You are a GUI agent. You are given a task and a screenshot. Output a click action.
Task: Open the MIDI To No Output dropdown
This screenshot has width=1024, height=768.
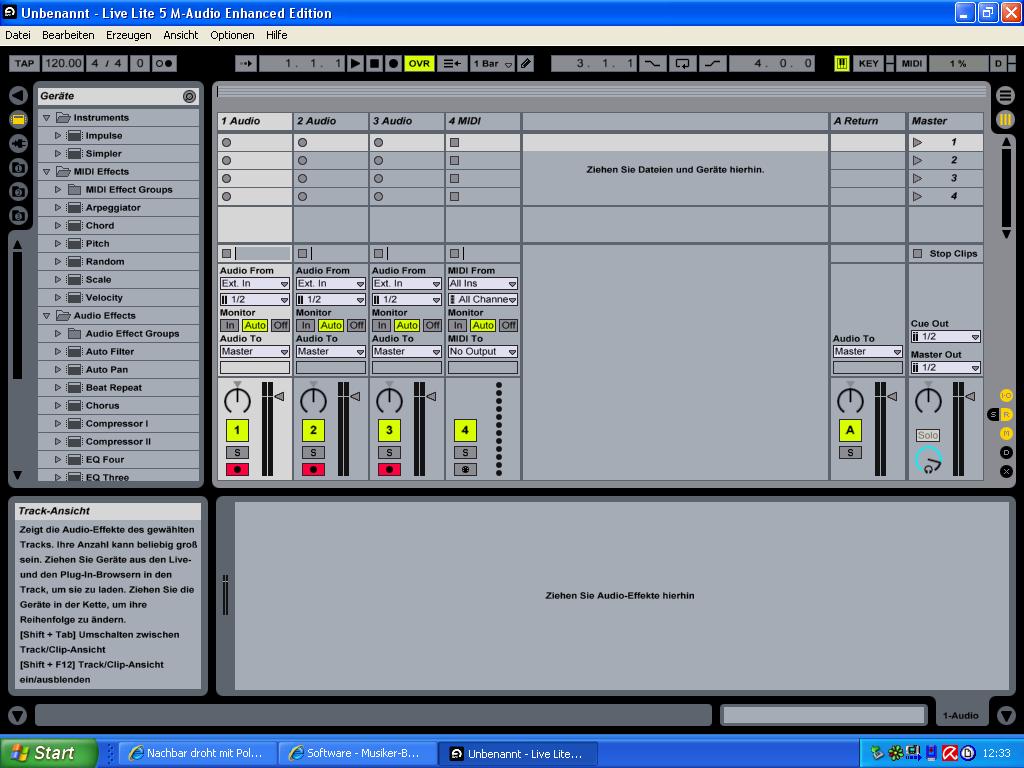(483, 351)
